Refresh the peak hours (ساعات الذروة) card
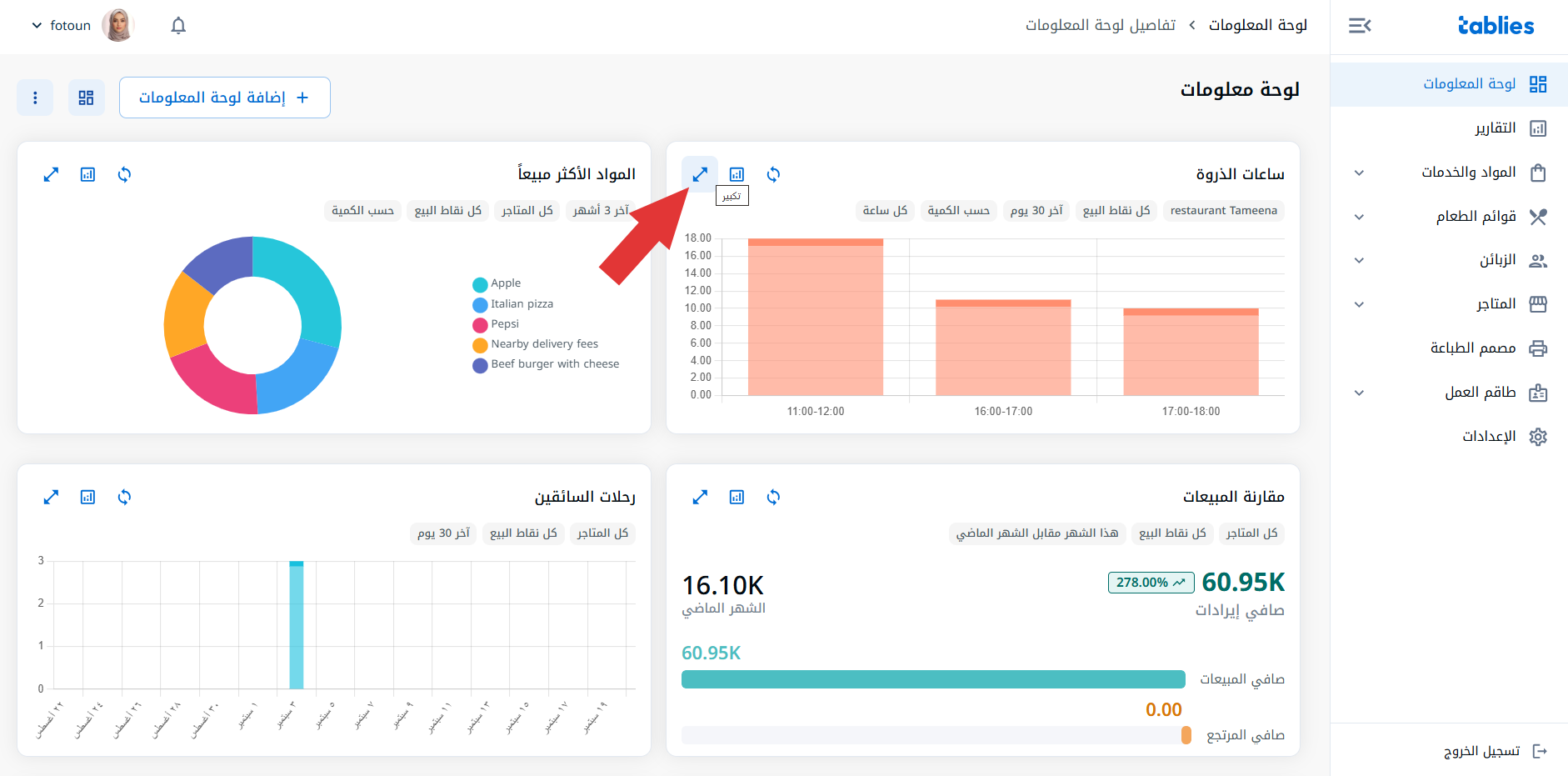 [x=773, y=174]
